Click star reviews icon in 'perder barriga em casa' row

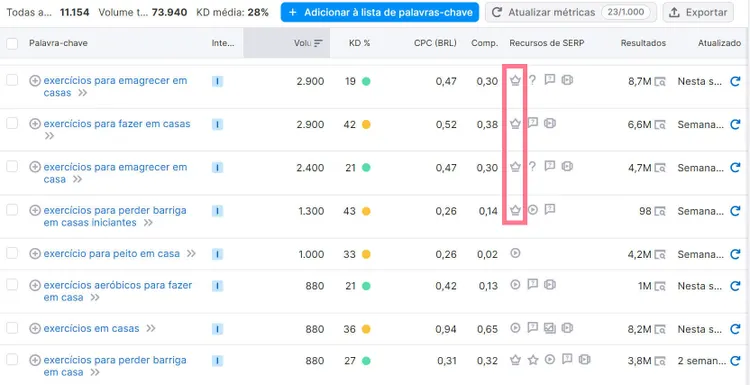point(533,360)
